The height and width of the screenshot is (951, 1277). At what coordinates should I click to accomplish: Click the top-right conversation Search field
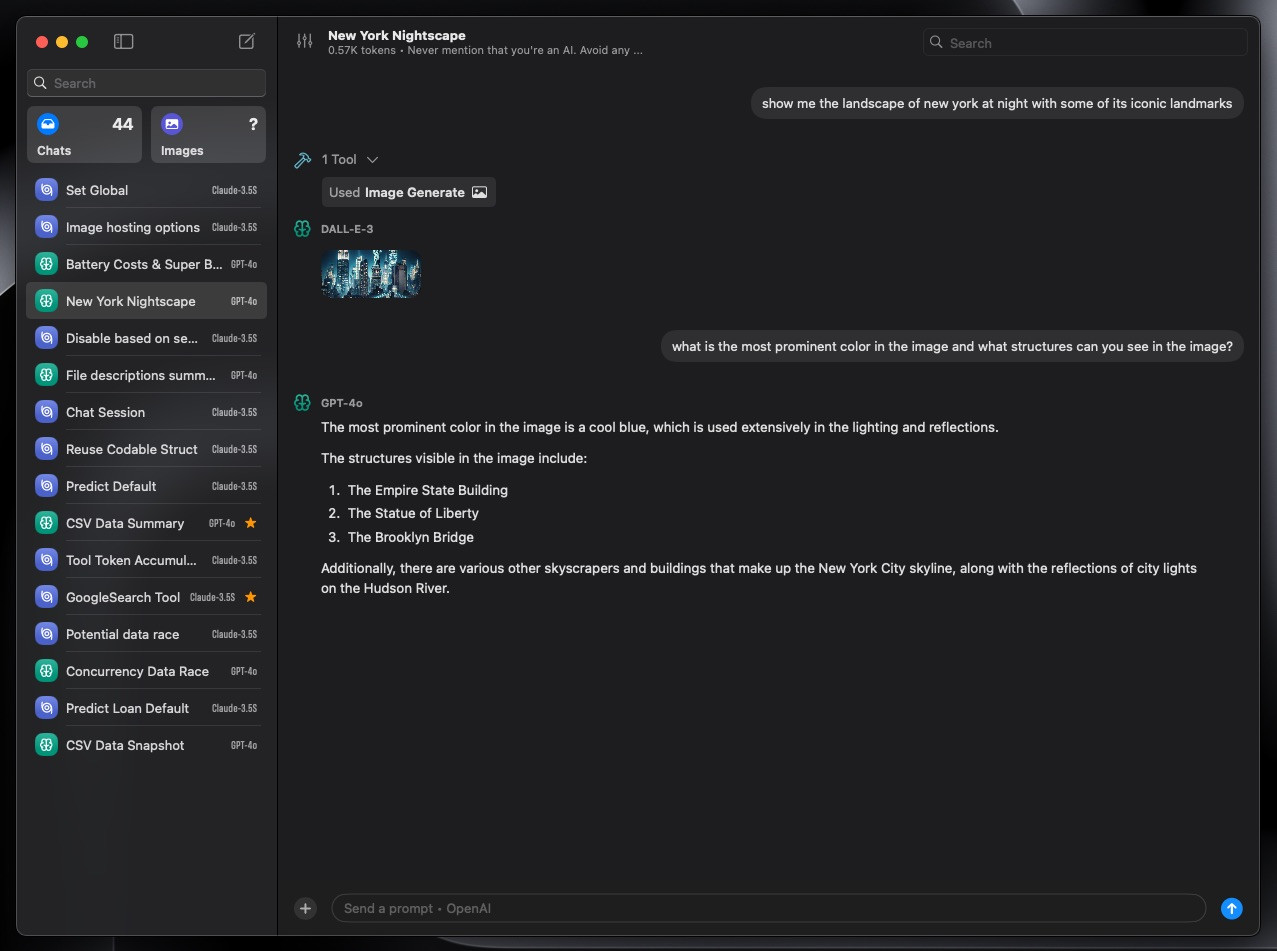[x=1085, y=43]
